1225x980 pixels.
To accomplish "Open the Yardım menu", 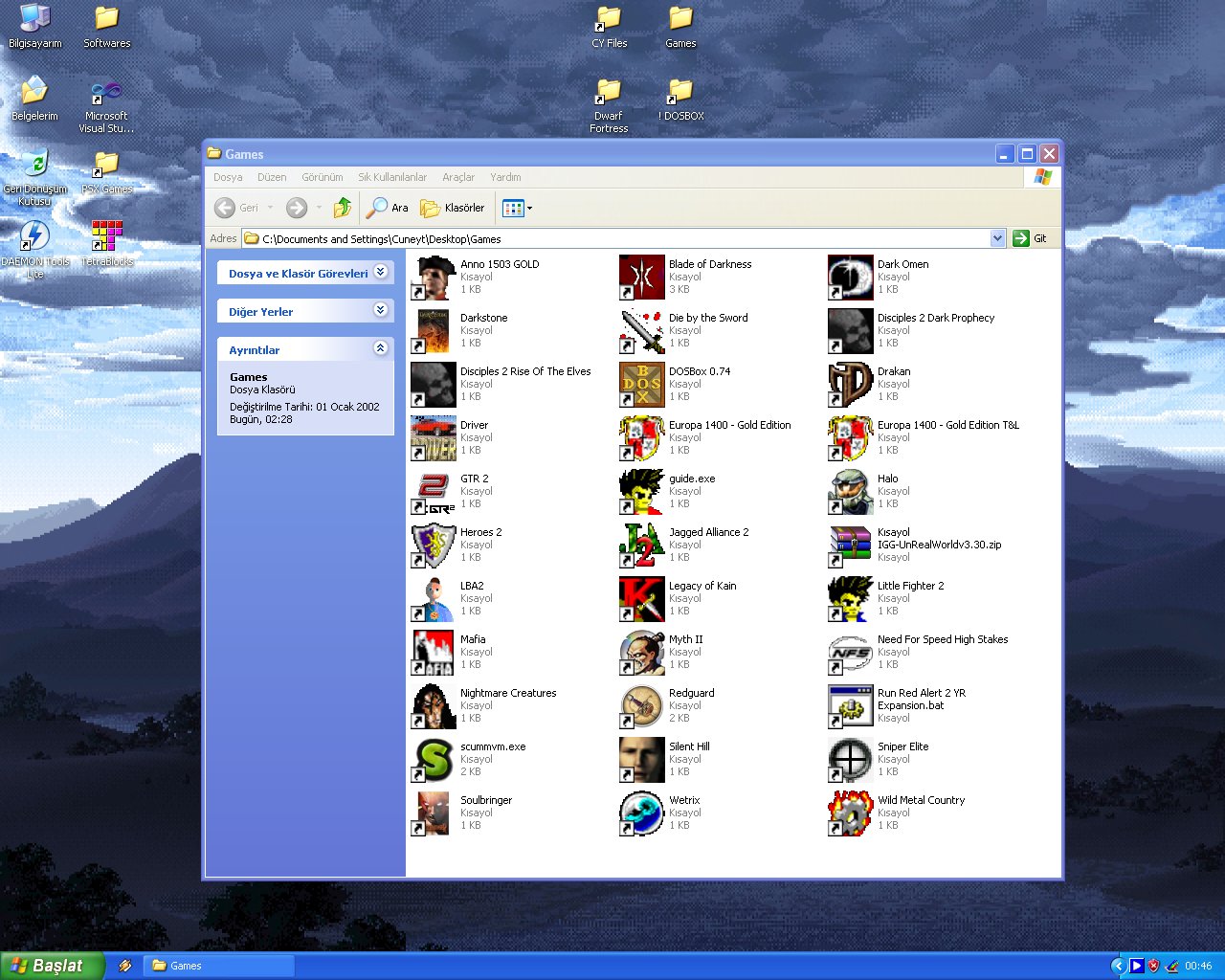I will [x=505, y=177].
